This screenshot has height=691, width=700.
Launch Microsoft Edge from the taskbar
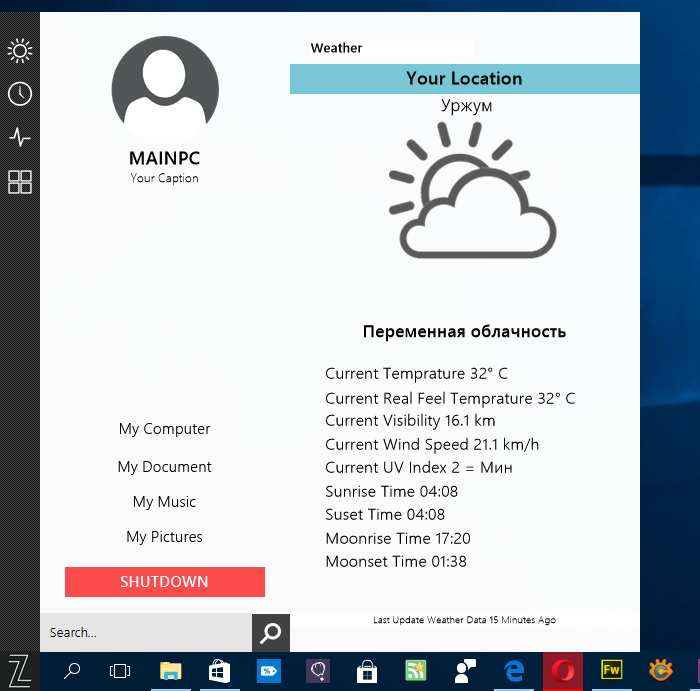(514, 671)
